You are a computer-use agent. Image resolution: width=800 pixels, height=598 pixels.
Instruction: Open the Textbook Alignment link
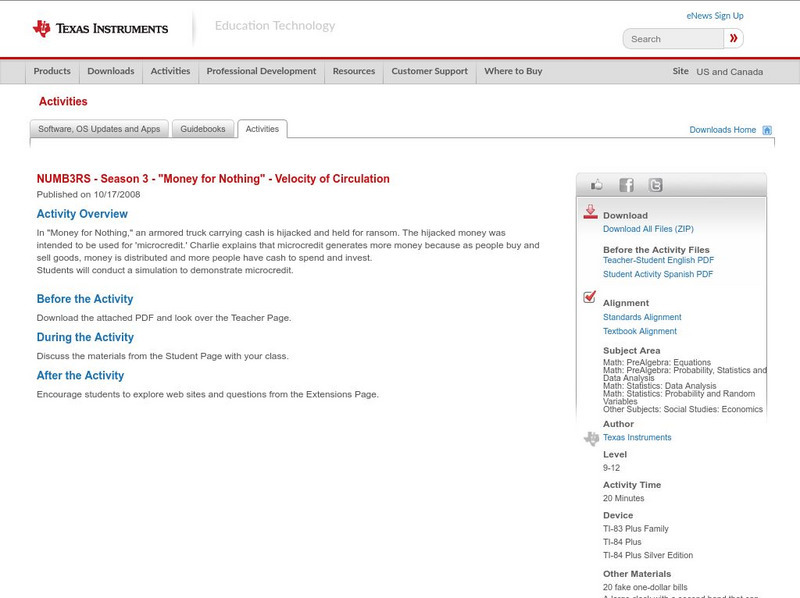coord(640,331)
